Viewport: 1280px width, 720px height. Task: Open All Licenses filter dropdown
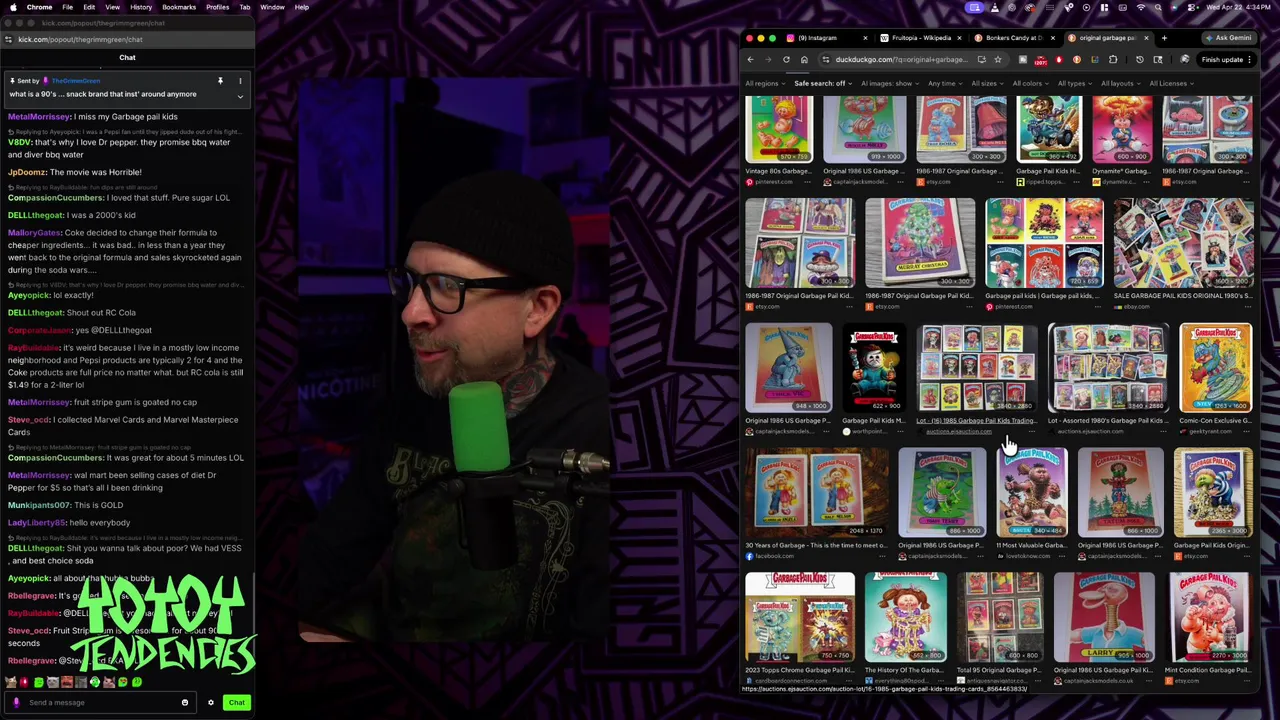(1170, 84)
